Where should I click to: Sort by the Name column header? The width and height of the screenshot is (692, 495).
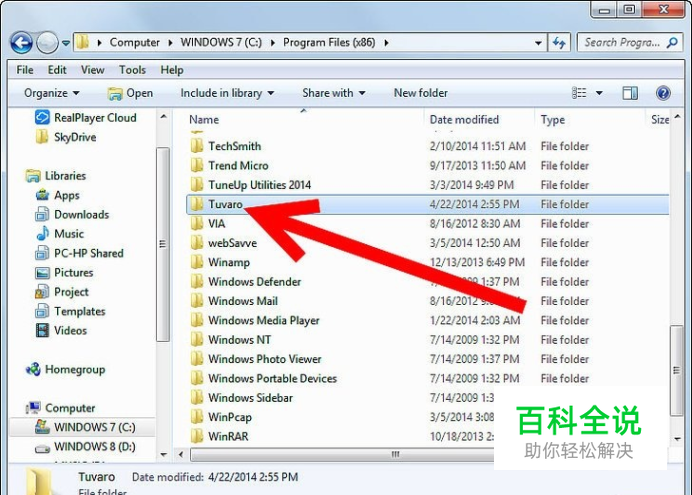tap(204, 120)
